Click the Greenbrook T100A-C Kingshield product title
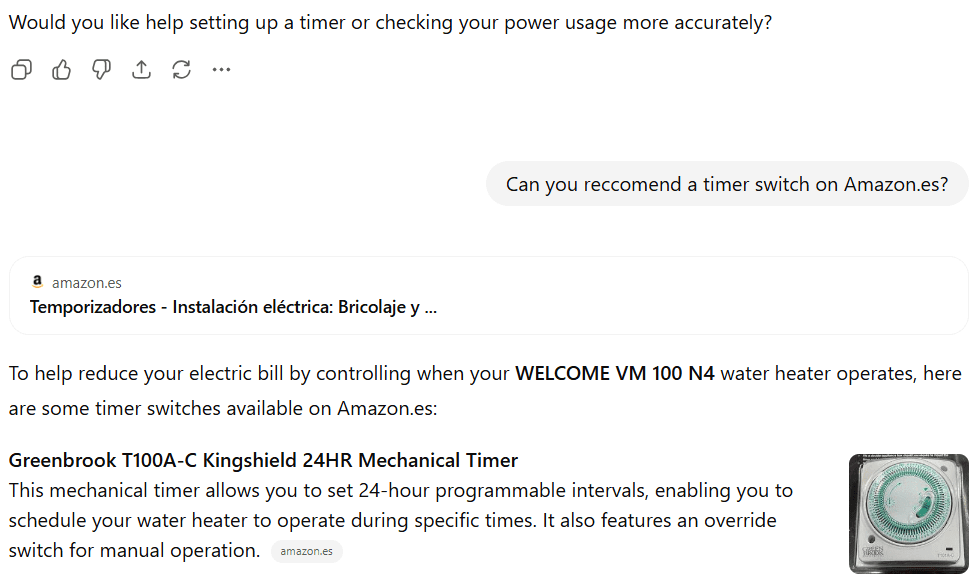This screenshot has width=978, height=586. pyautogui.click(x=263, y=461)
